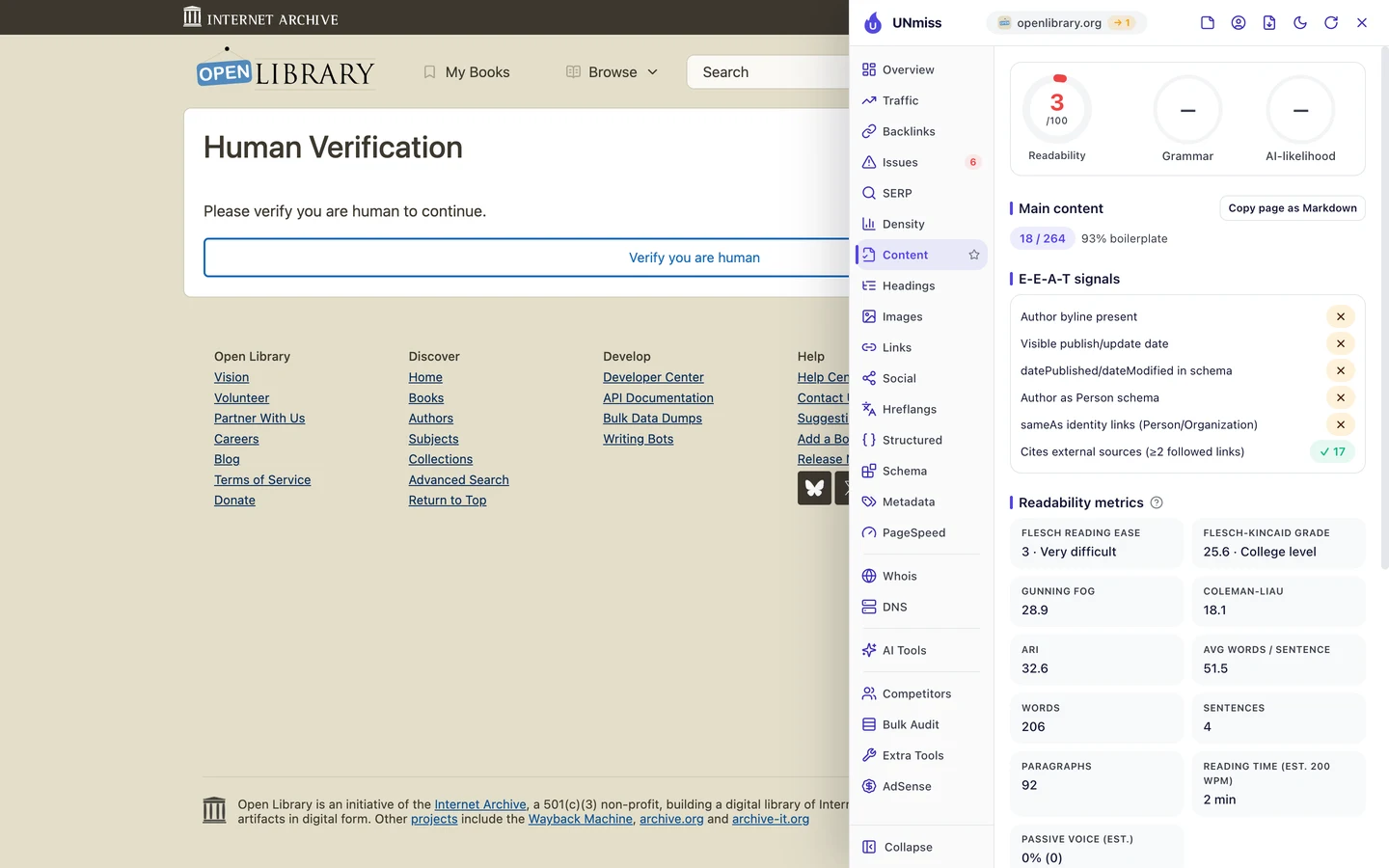Click the Headings list icon in sidebar
The height and width of the screenshot is (868, 1389).
coord(869,285)
